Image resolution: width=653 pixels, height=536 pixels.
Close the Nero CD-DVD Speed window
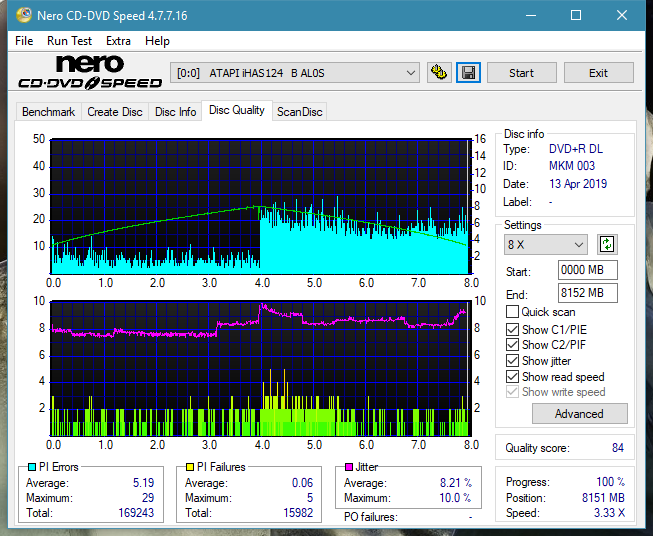[x=622, y=15]
